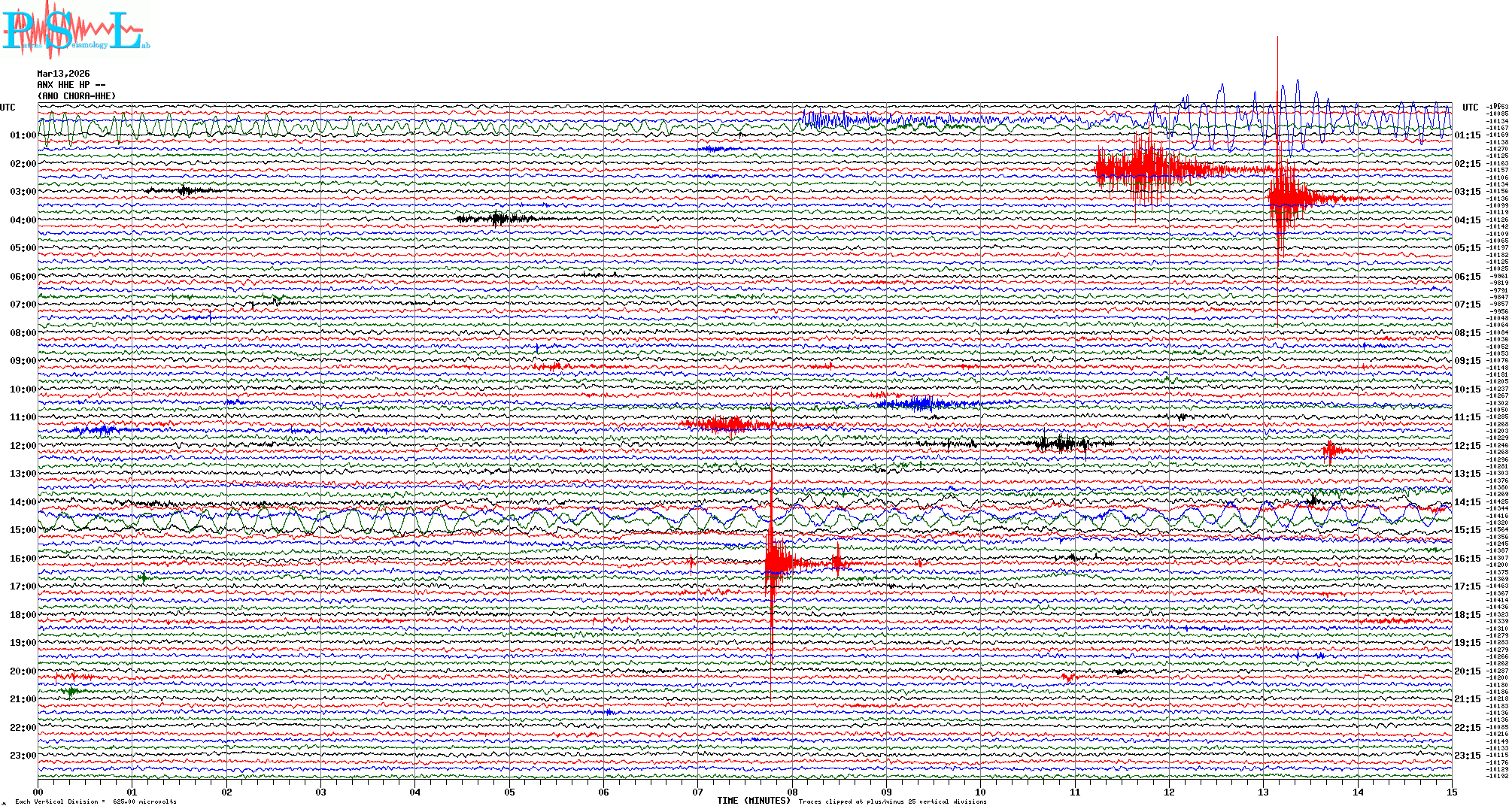
Task: Click minute 00 on the bottom axis
Action: (38, 792)
